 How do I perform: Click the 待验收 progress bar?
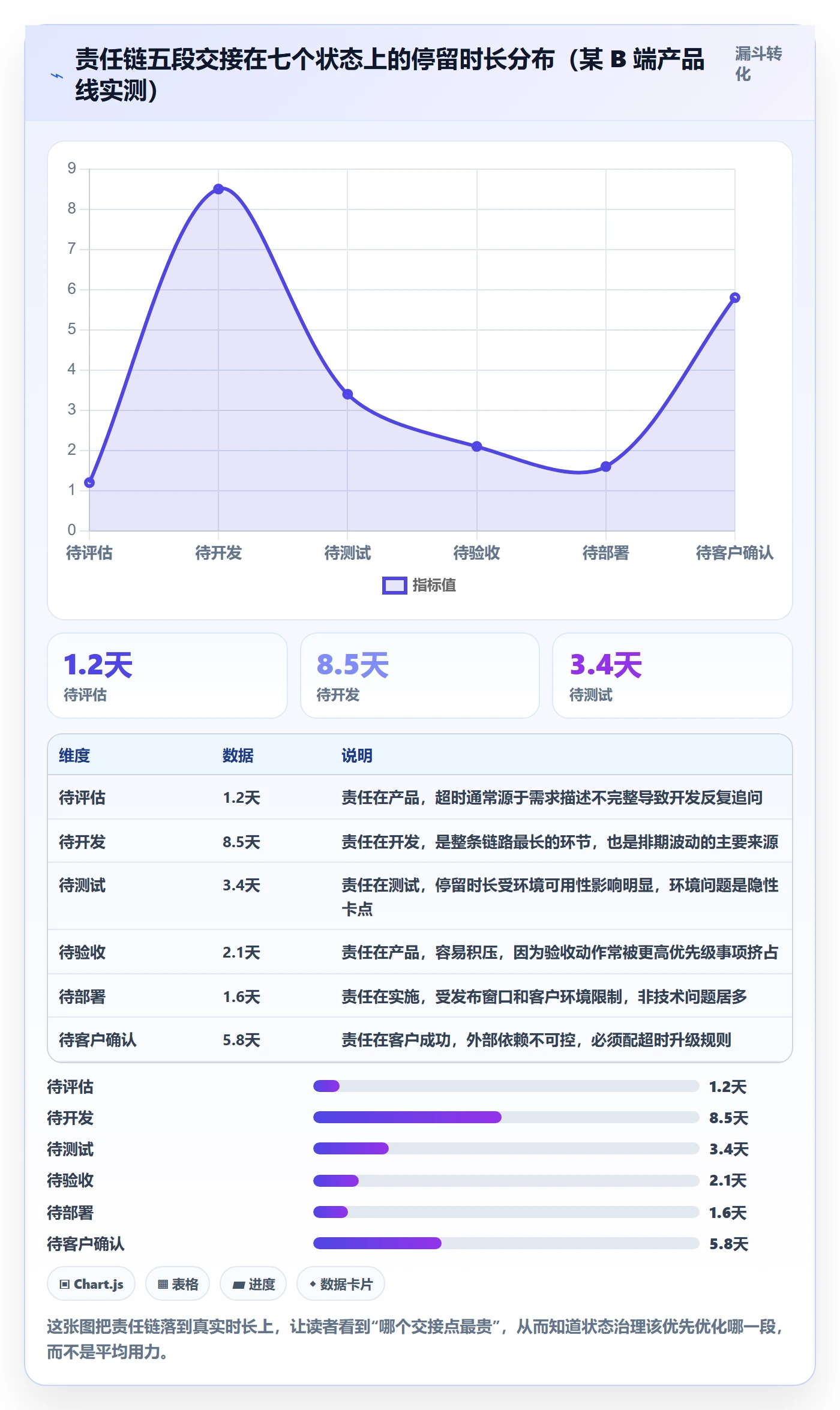click(x=506, y=1181)
